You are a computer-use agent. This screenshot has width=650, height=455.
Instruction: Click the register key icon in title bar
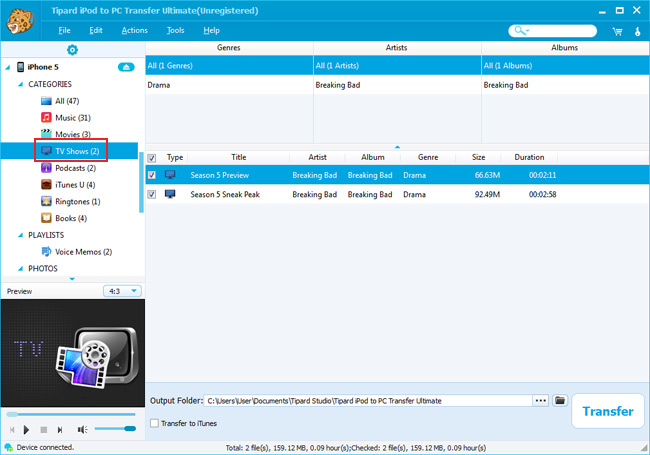pos(638,31)
